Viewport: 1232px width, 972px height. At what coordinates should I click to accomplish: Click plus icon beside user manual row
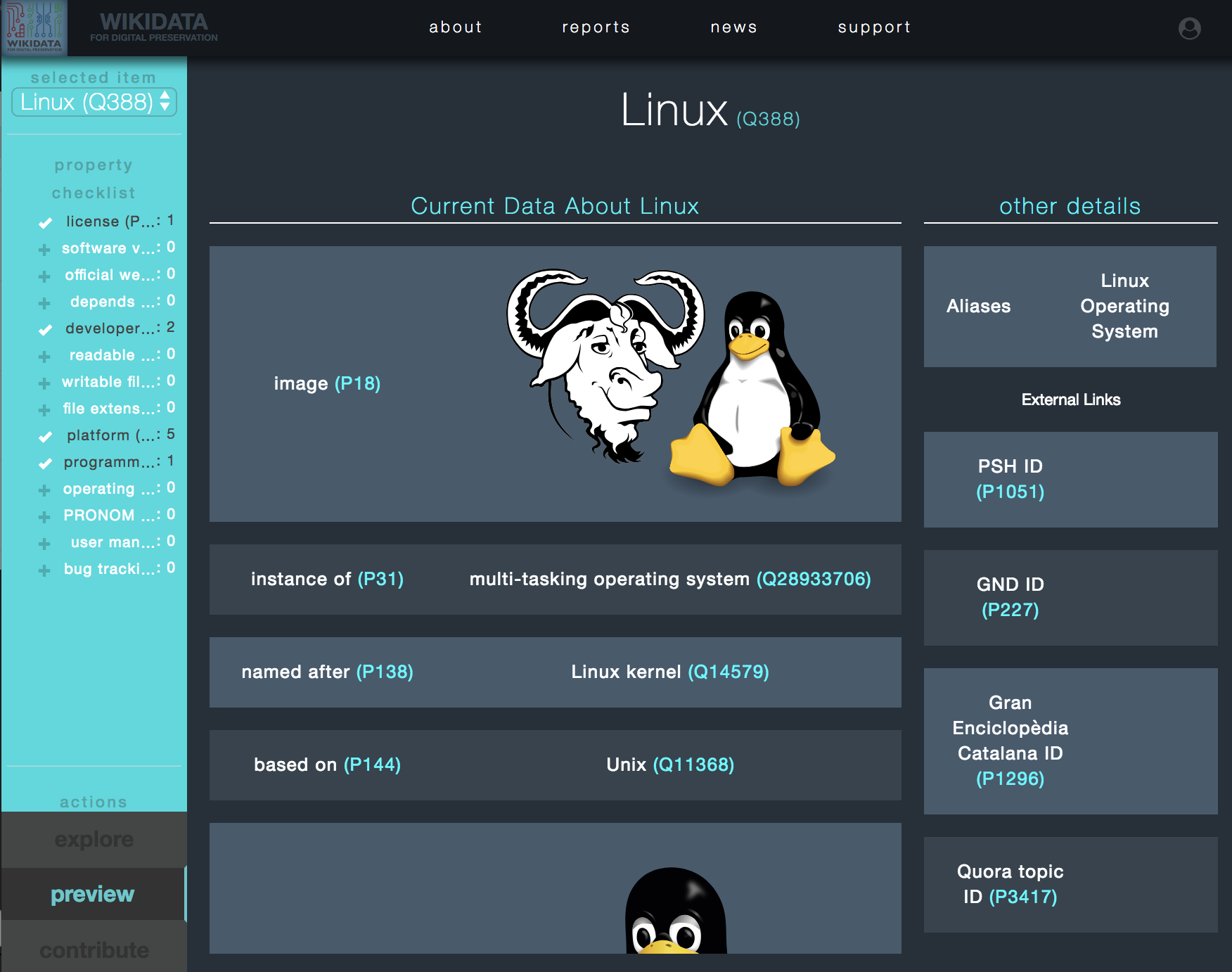click(x=44, y=544)
